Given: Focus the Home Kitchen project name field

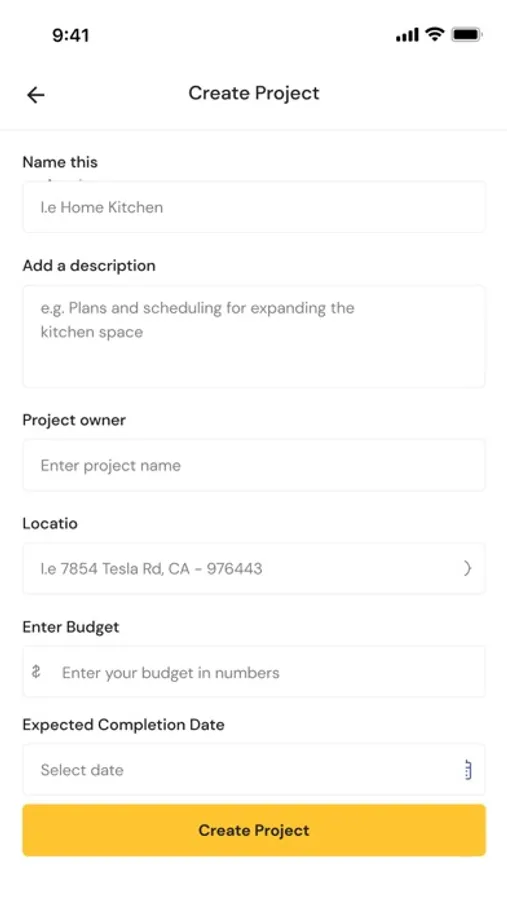Looking at the screenshot, I should click(x=254, y=207).
